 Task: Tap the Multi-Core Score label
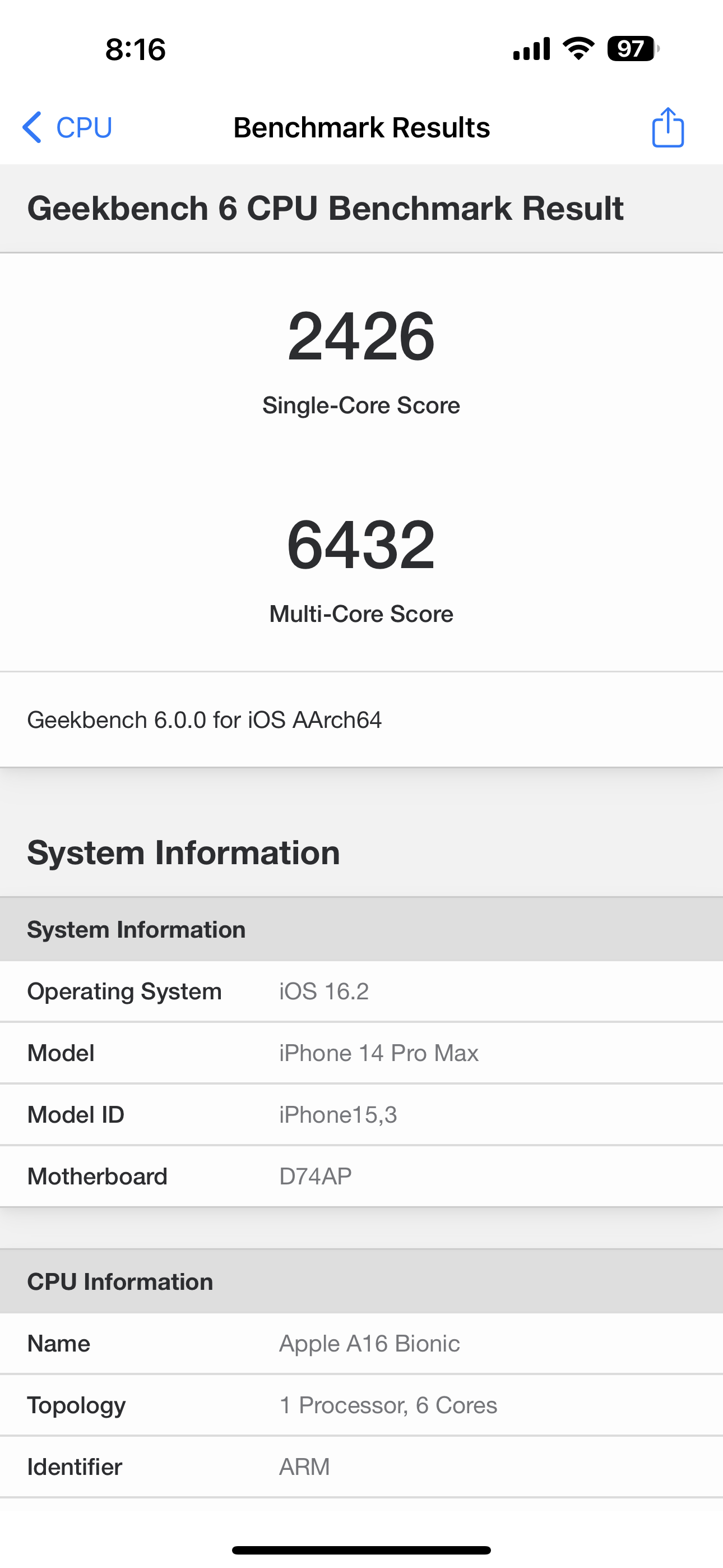click(x=361, y=614)
